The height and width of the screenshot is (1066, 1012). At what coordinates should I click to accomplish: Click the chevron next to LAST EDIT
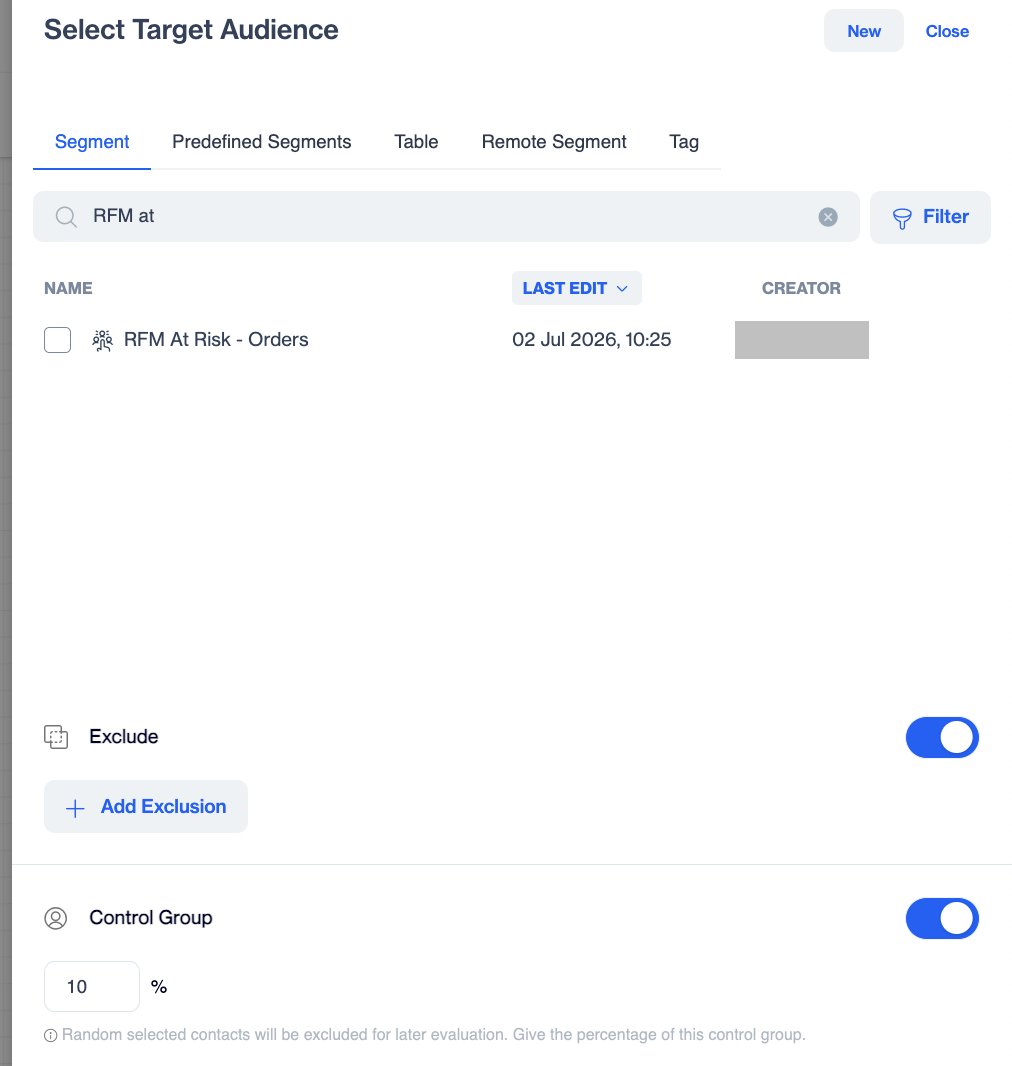pyautogui.click(x=622, y=289)
